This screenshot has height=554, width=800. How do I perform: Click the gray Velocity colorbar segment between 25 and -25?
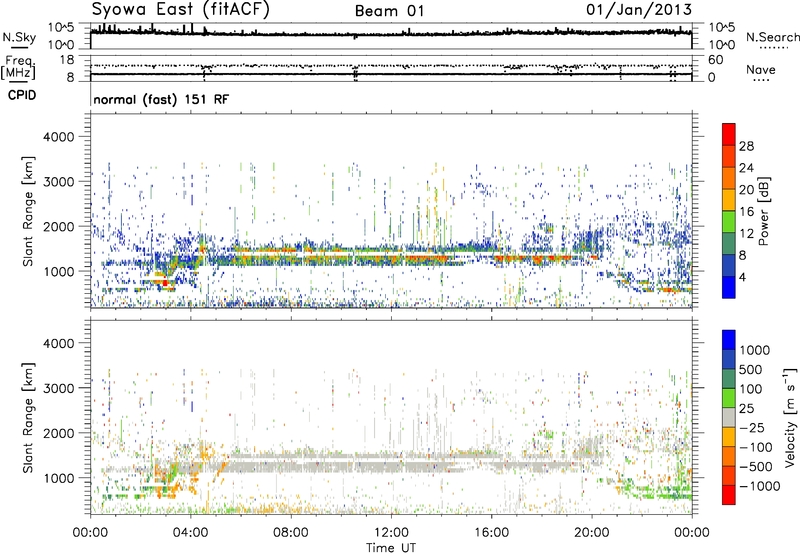coord(729,417)
